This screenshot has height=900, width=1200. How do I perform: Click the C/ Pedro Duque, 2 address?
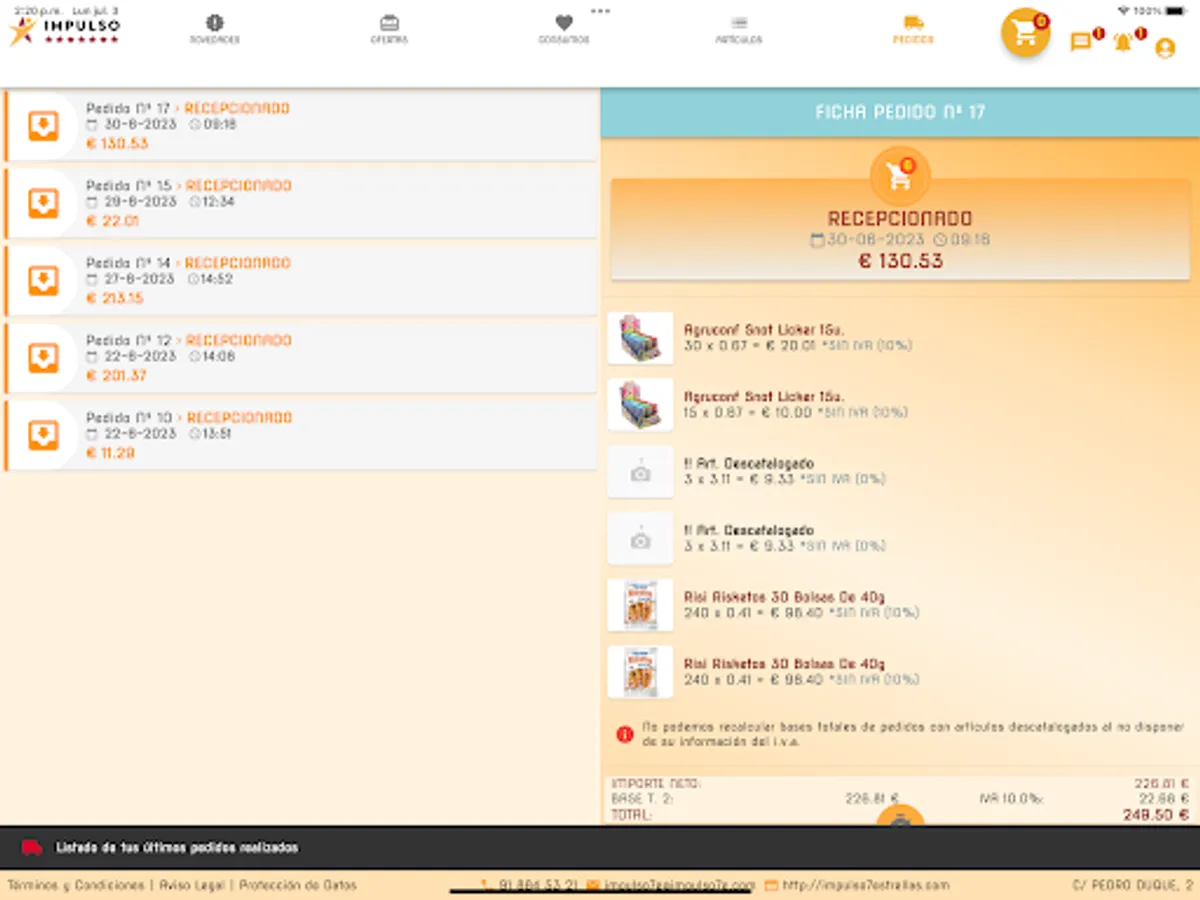1132,885
